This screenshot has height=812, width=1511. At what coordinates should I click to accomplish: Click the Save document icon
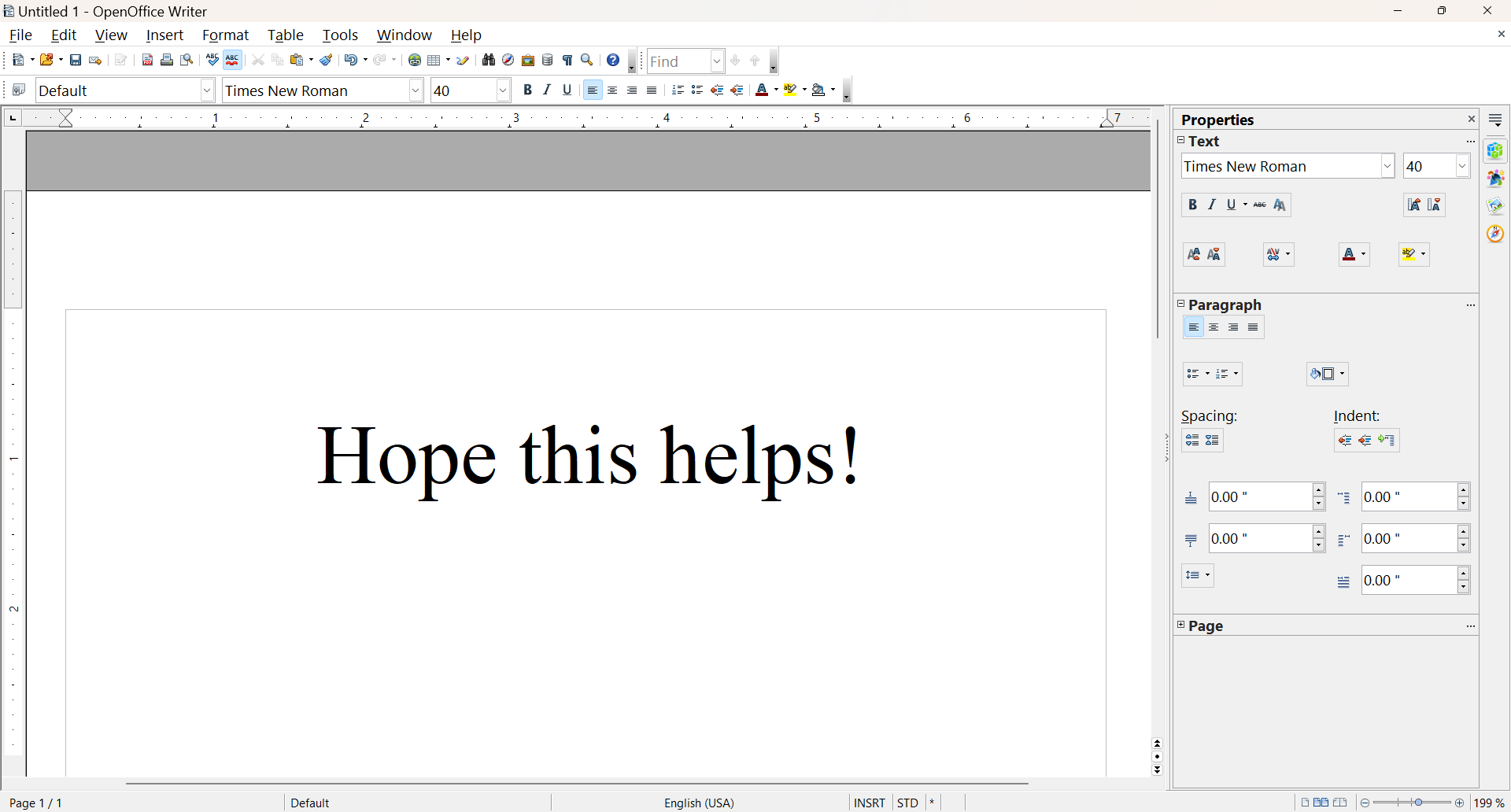click(x=76, y=61)
